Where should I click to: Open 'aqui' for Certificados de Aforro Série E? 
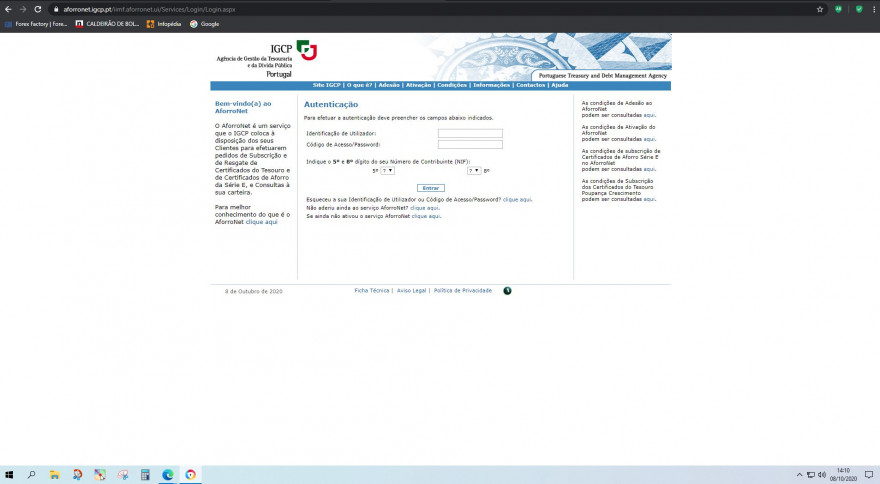(649, 169)
